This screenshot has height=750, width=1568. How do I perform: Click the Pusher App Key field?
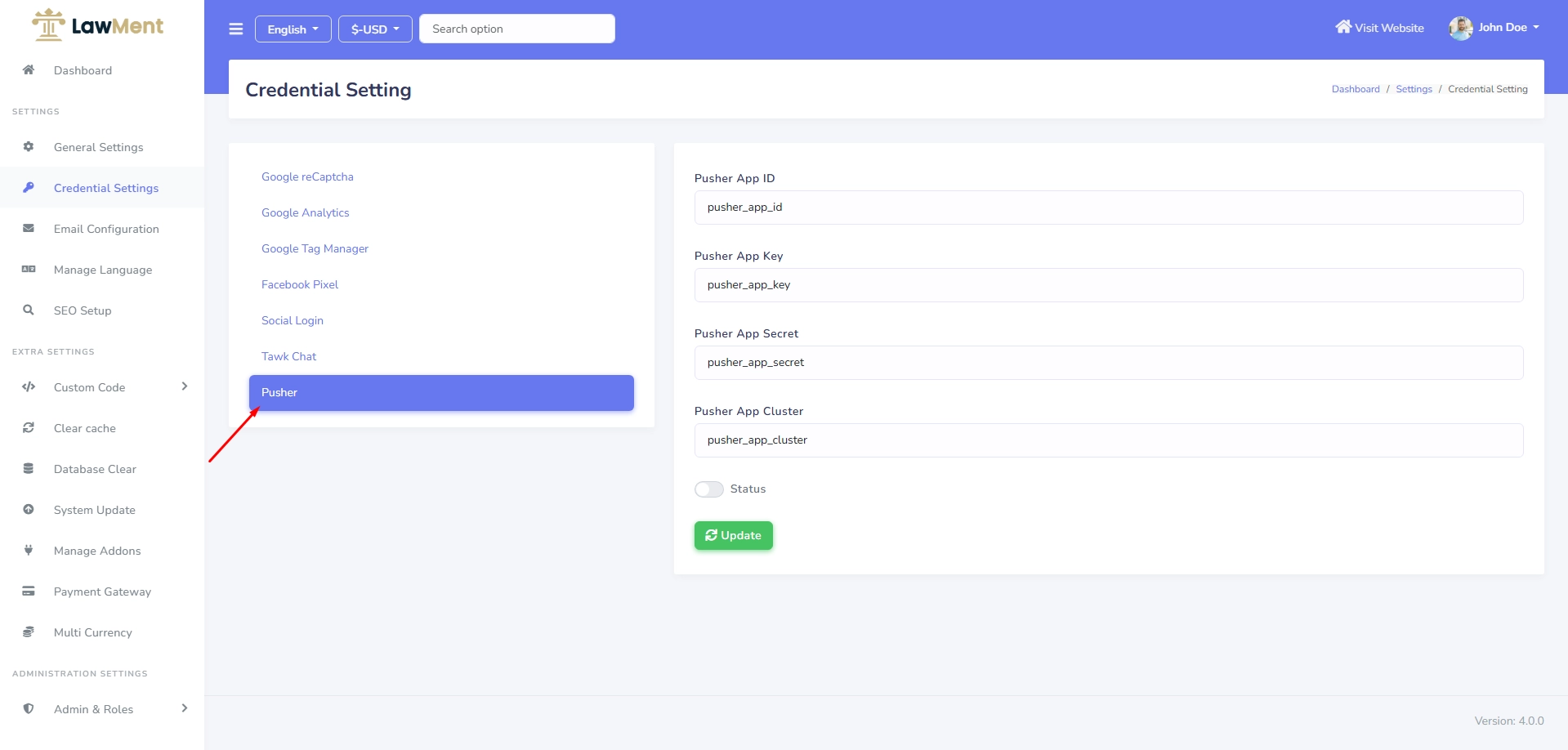(1109, 285)
